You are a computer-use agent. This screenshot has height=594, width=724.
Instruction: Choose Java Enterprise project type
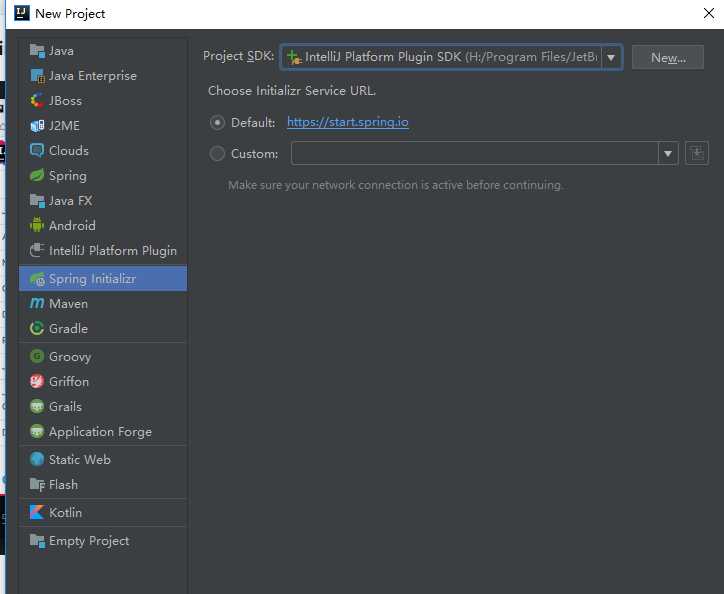point(103,75)
